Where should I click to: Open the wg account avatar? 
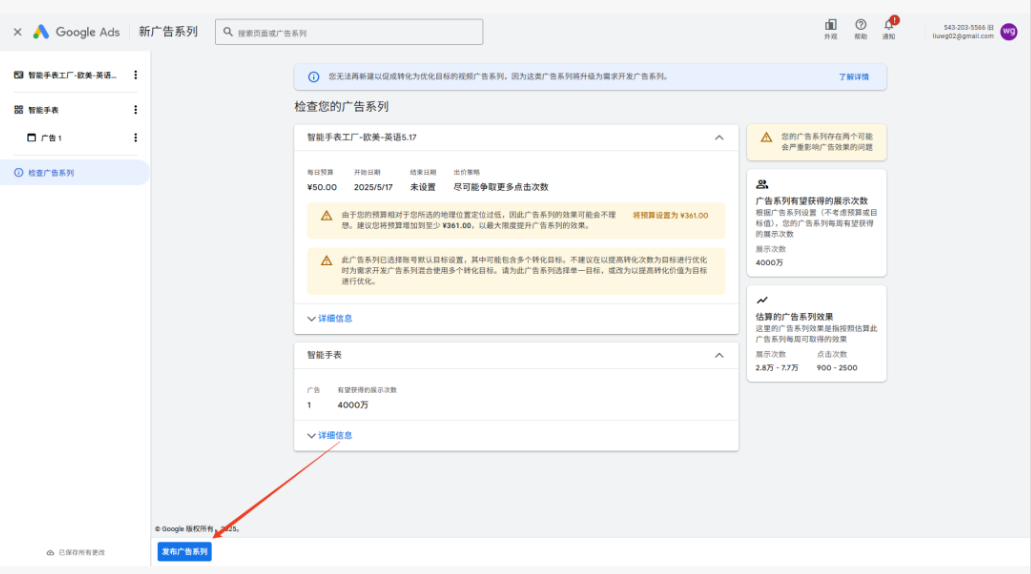[1009, 32]
